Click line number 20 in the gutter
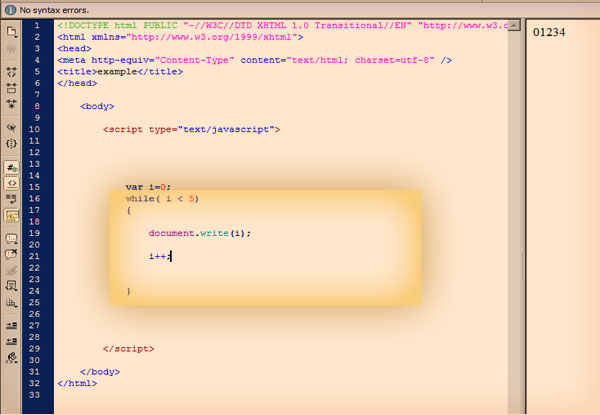 pos(34,245)
